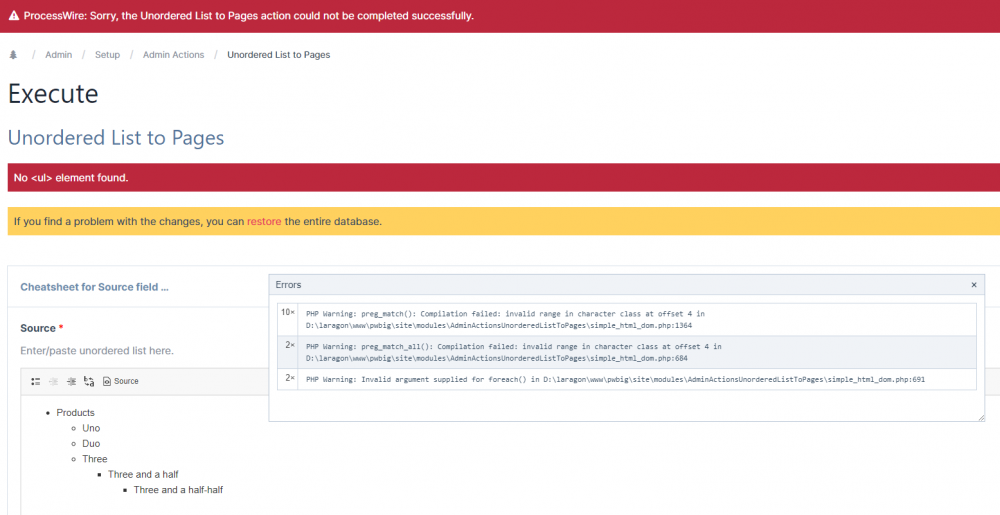The width and height of the screenshot is (1000, 515).
Task: Click the resize handle of Errors panel
Action: (981, 417)
